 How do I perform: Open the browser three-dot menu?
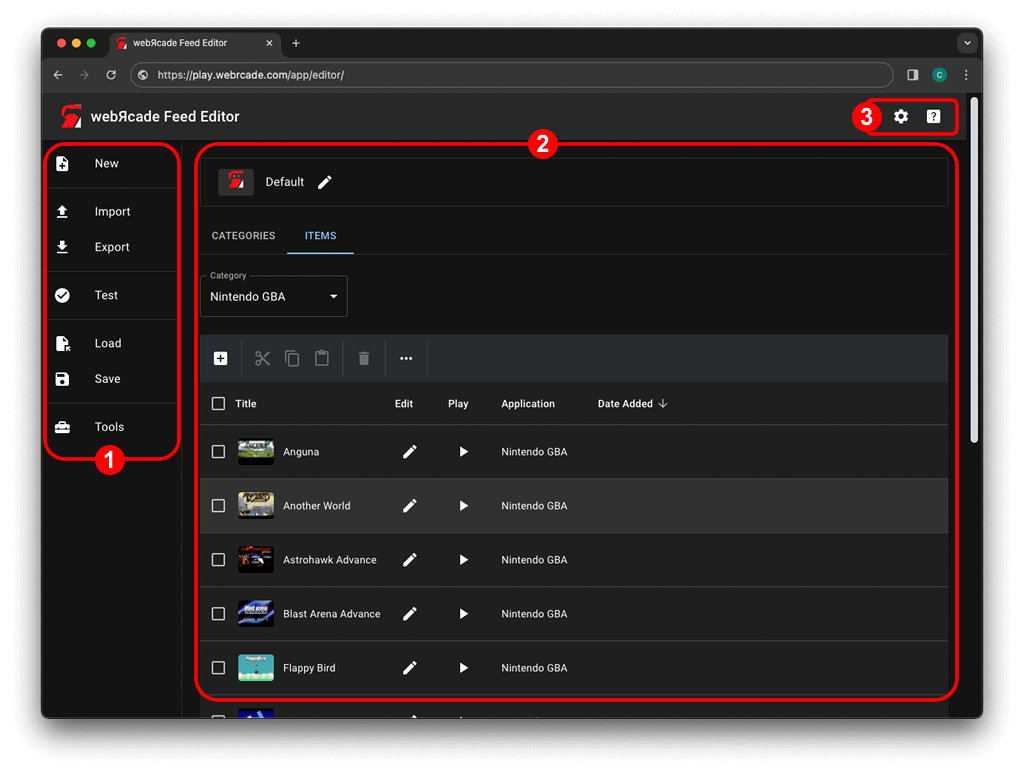pos(966,75)
